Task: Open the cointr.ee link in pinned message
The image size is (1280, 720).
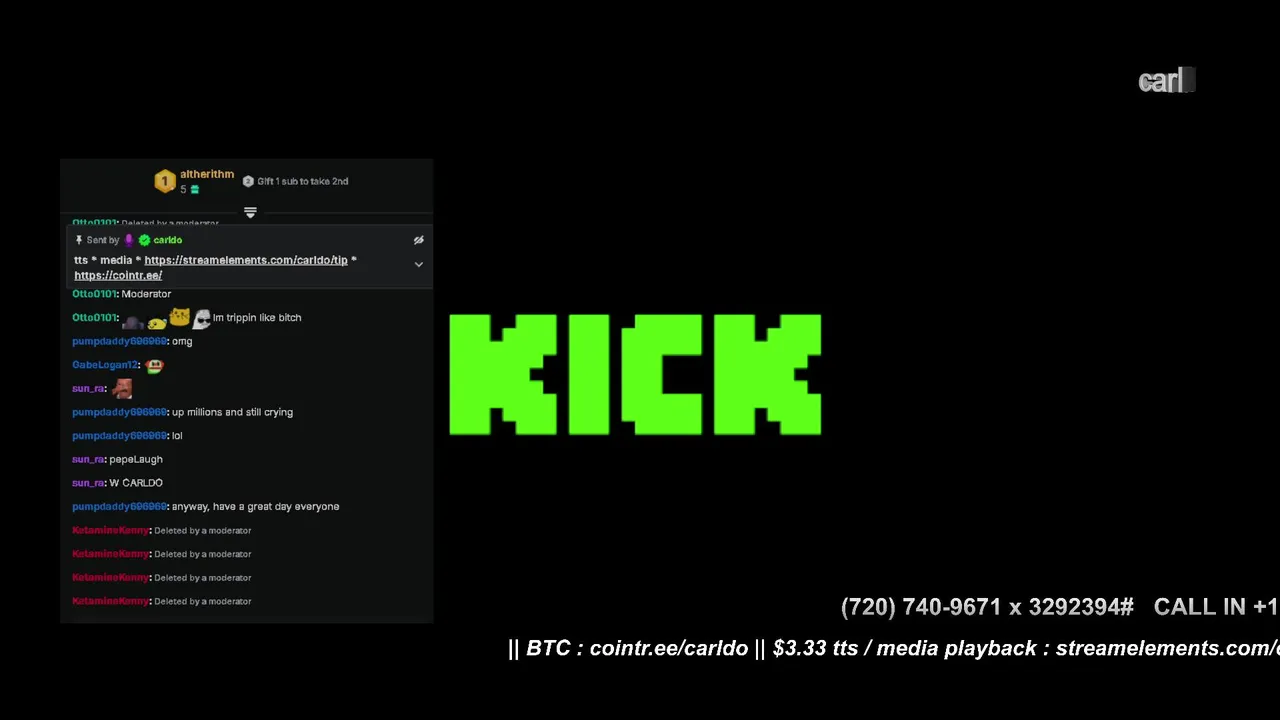Action: 118,275
